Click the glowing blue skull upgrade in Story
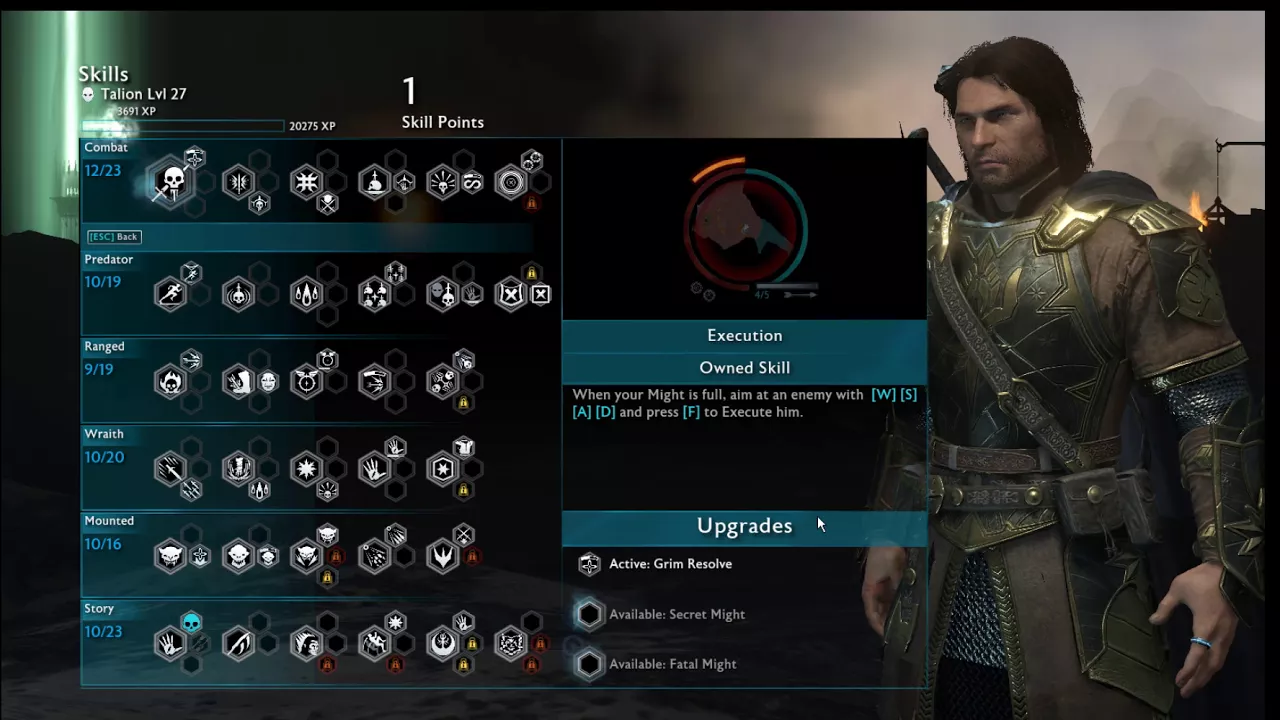Viewport: 1280px width, 720px height. tap(192, 622)
